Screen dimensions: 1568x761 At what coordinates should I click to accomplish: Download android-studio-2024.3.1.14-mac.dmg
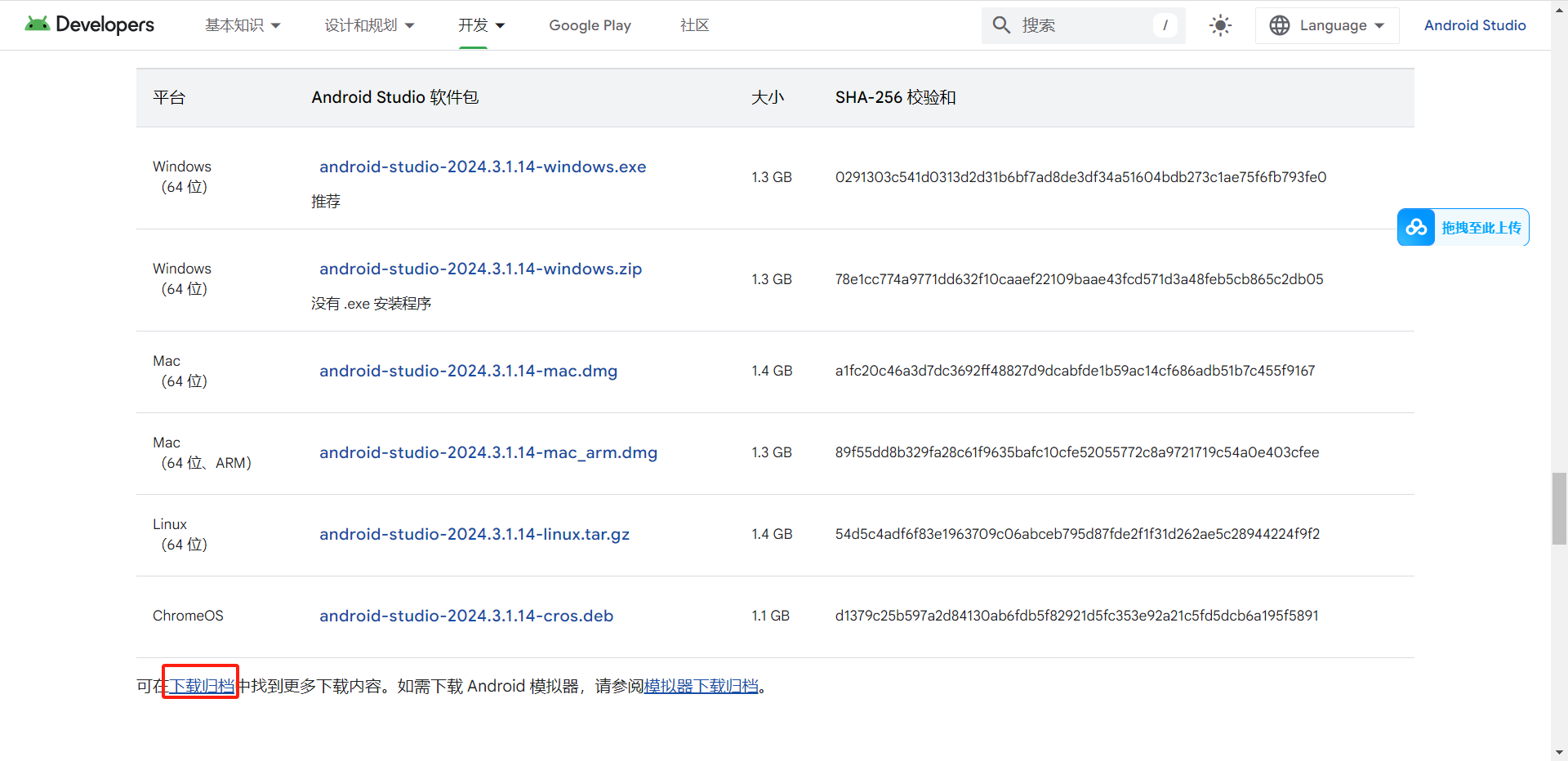pos(468,371)
